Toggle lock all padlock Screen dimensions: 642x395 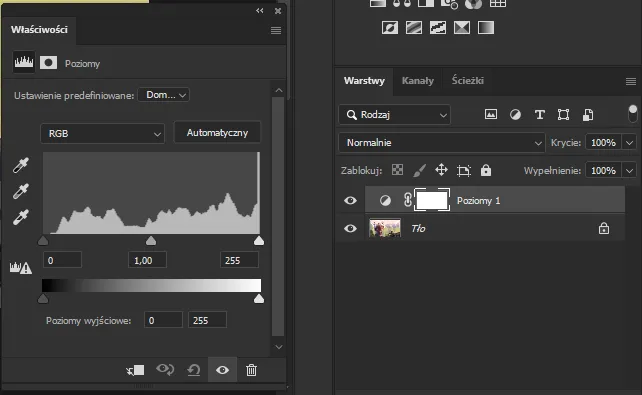click(x=486, y=170)
